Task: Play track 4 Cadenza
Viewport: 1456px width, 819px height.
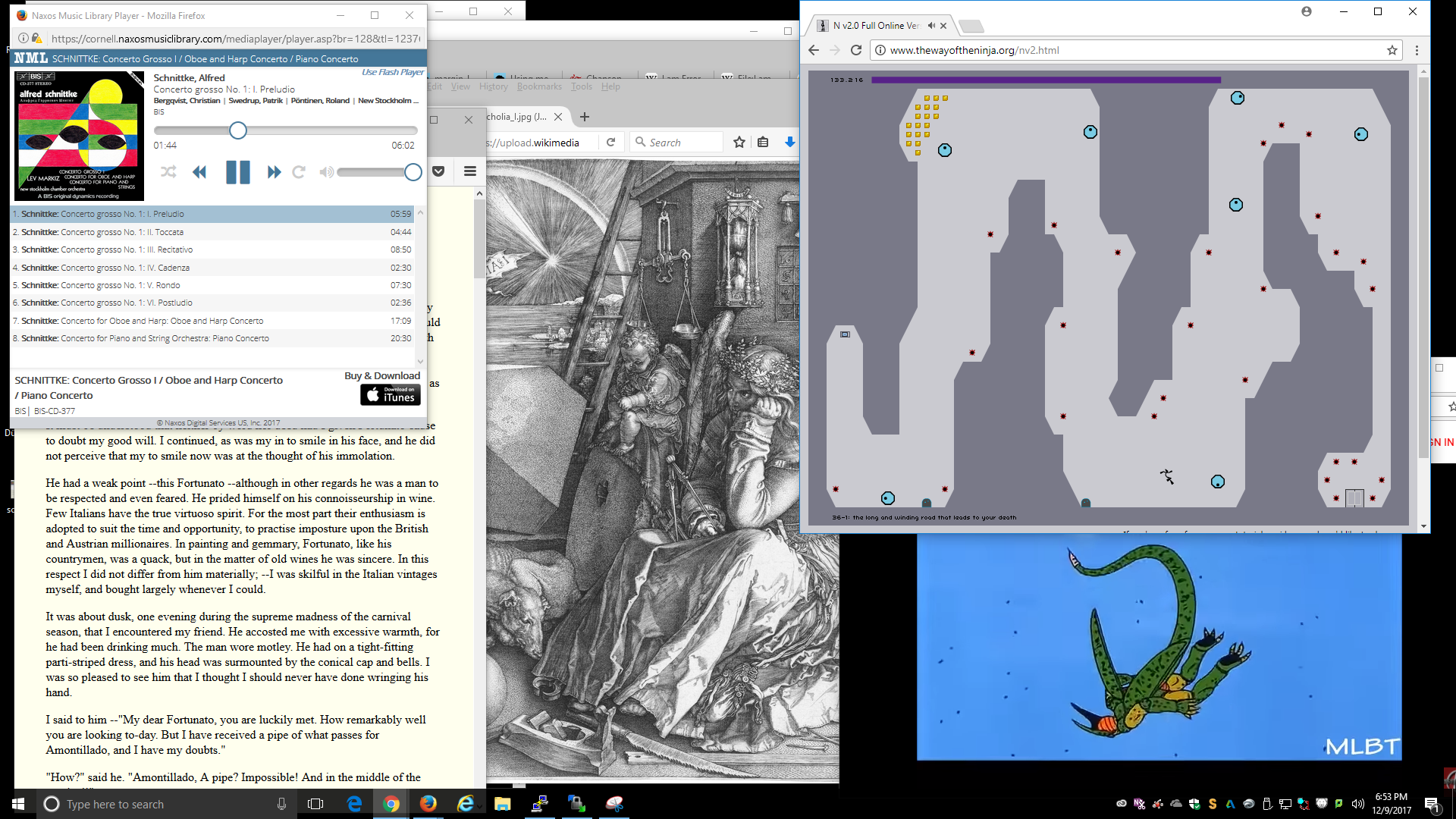Action: (x=212, y=268)
